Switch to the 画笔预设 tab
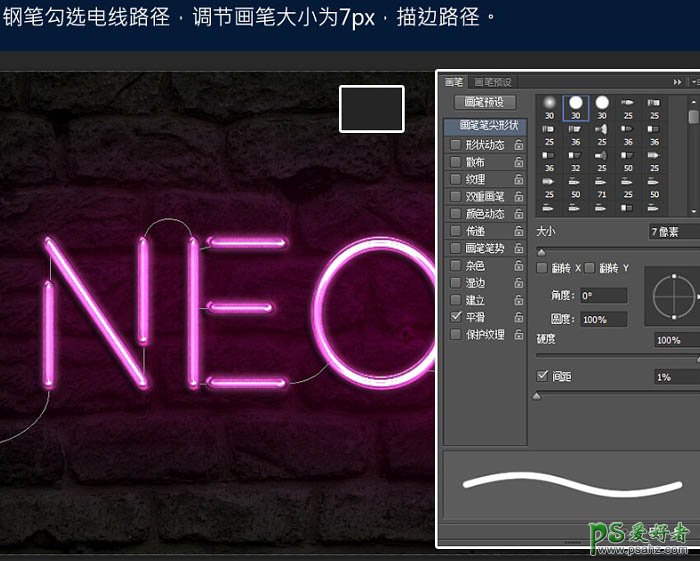 click(x=493, y=82)
